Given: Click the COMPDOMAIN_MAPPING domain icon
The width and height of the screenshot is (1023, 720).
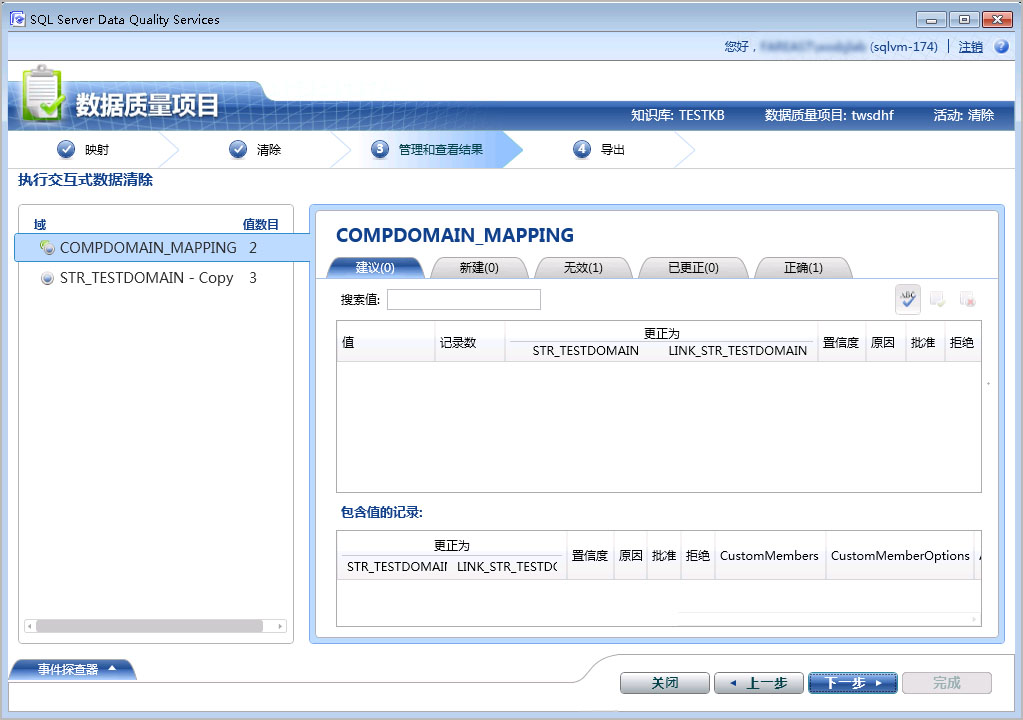Looking at the screenshot, I should click(x=47, y=248).
